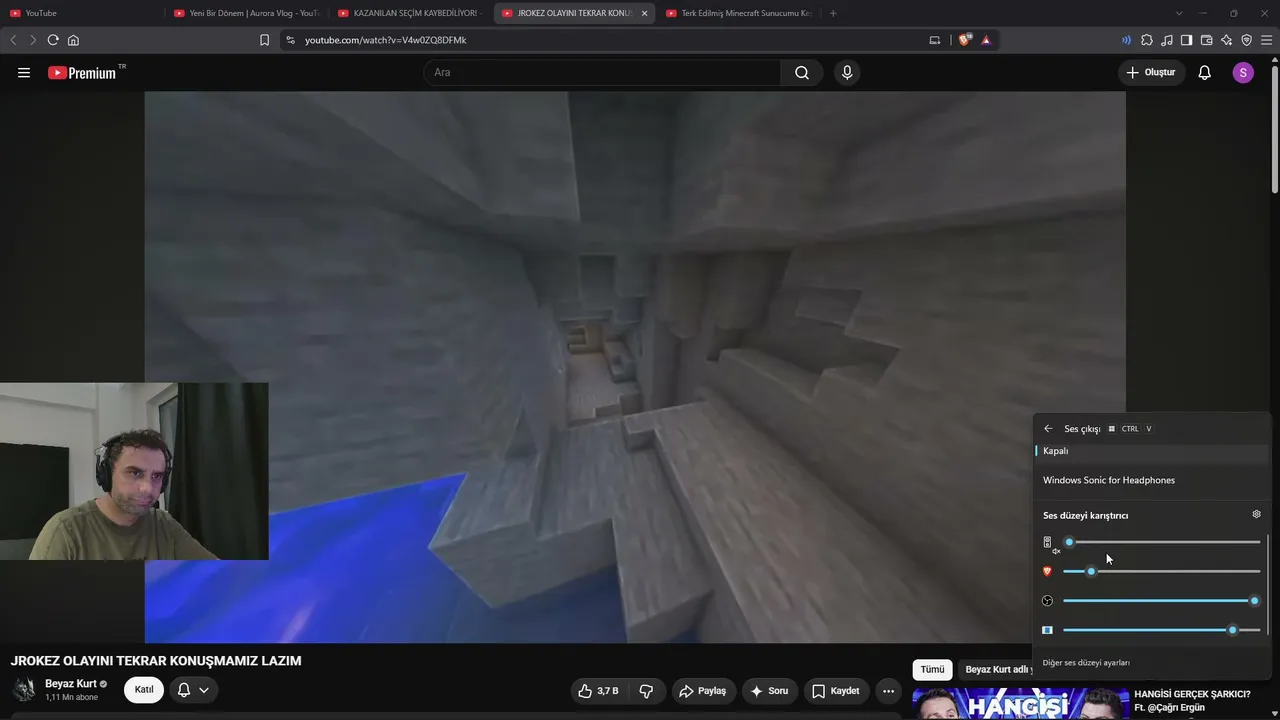The width and height of the screenshot is (1280, 720).
Task: Click the Oluştur create button
Action: (x=1152, y=73)
